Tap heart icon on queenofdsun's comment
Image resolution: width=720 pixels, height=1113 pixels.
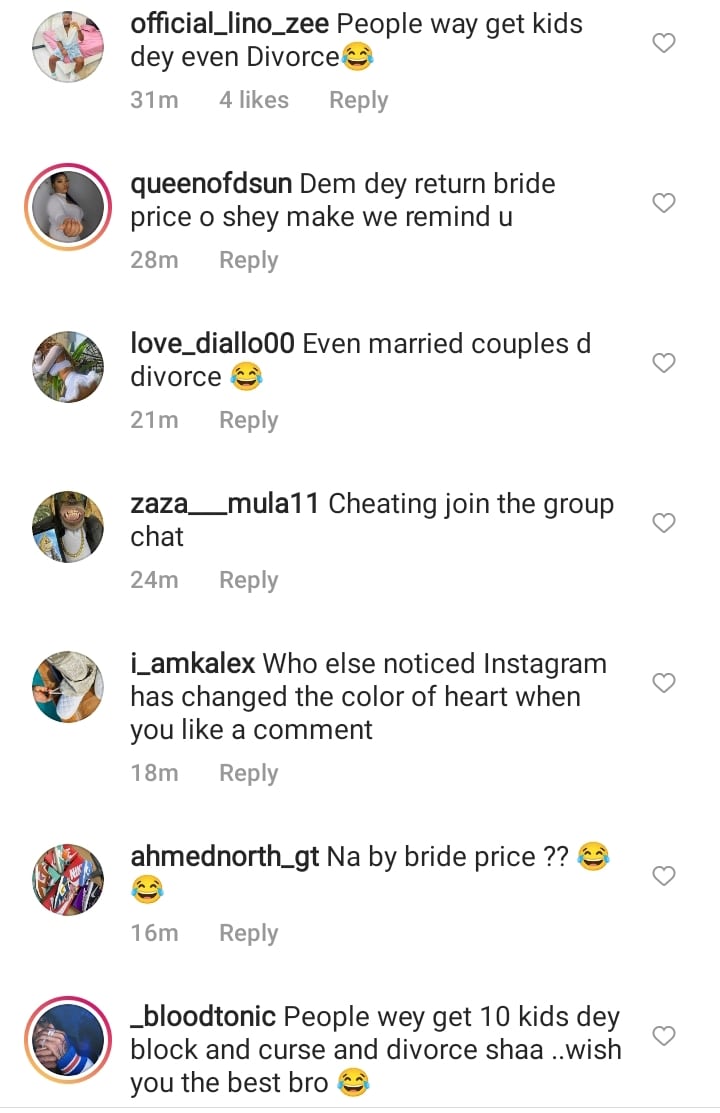664,203
